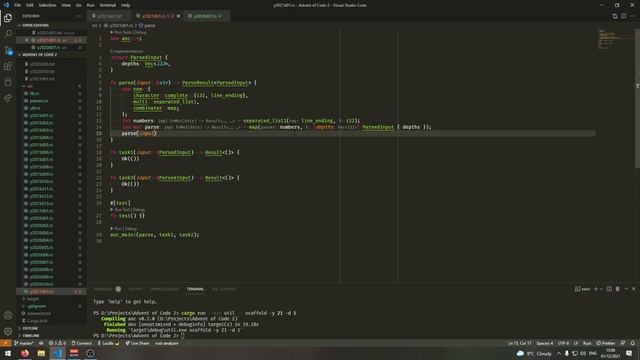
Task: Open the Terminal menu
Action: pos(108,5)
